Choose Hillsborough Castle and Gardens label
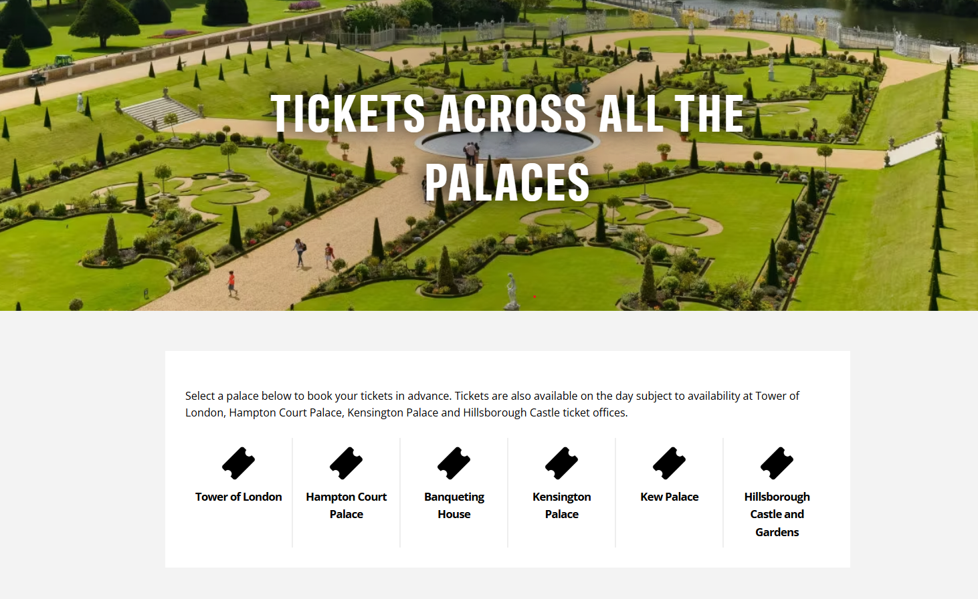978x599 pixels. [x=777, y=514]
